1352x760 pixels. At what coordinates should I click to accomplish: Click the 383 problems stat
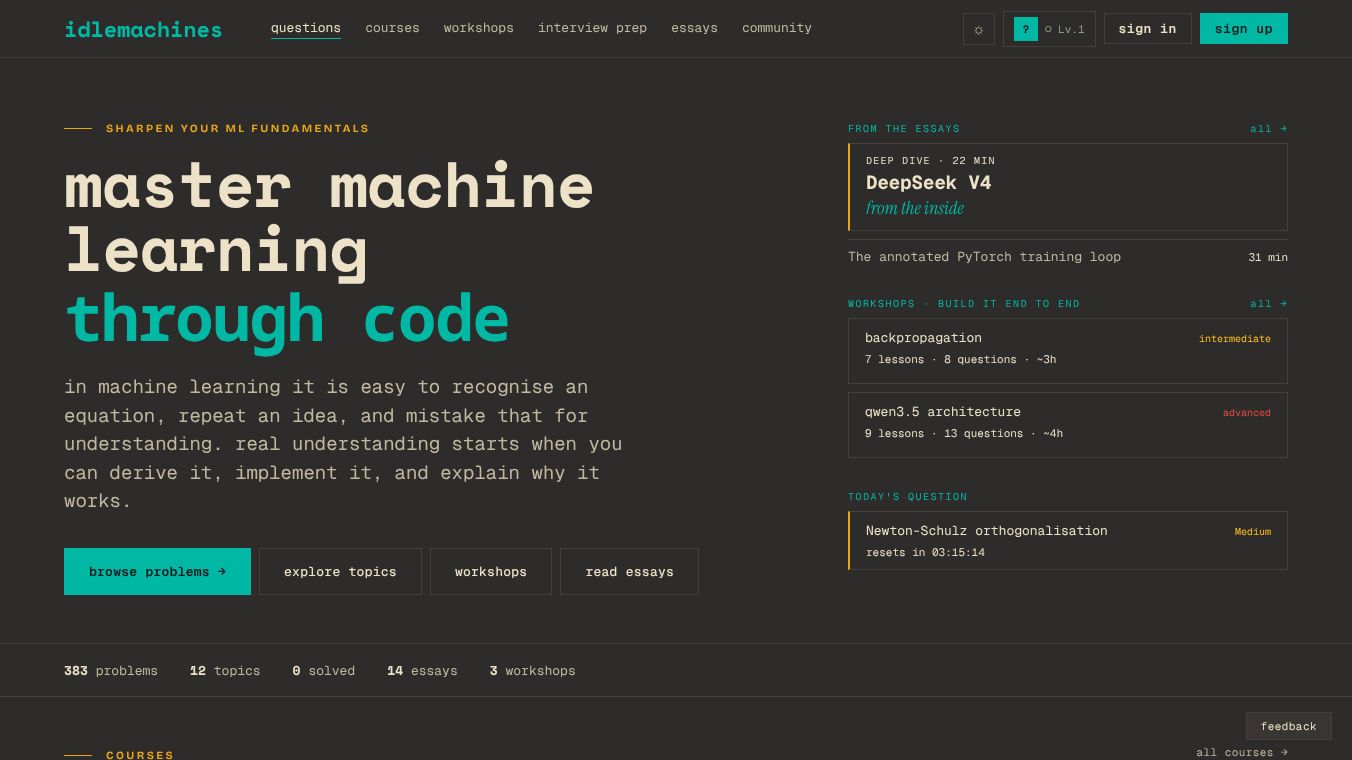click(x=111, y=671)
